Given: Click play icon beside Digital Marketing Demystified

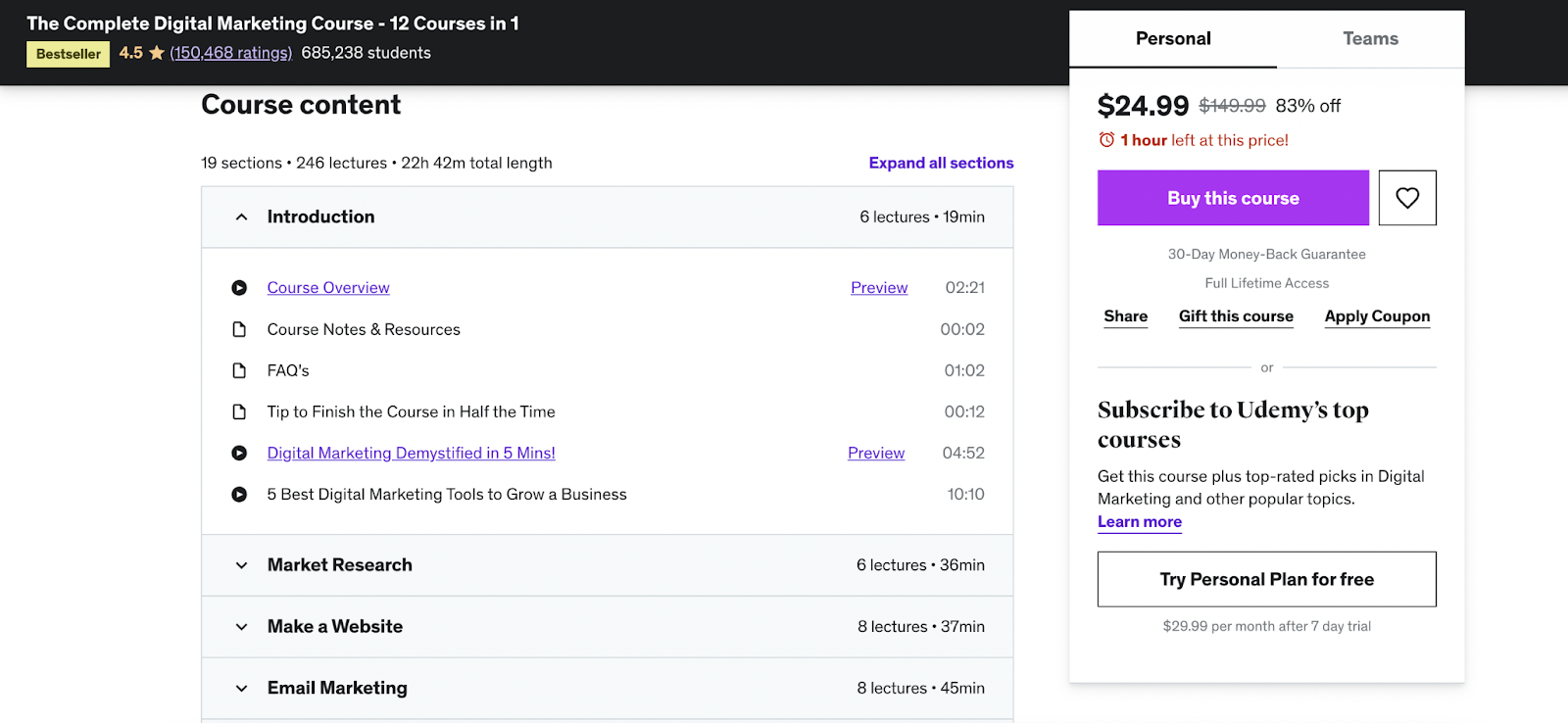Looking at the screenshot, I should (x=239, y=453).
